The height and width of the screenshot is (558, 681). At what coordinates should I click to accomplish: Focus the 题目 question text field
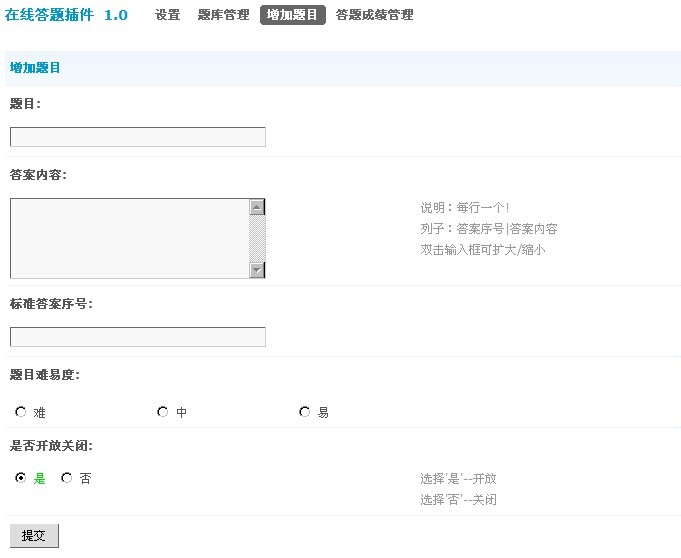tap(138, 137)
